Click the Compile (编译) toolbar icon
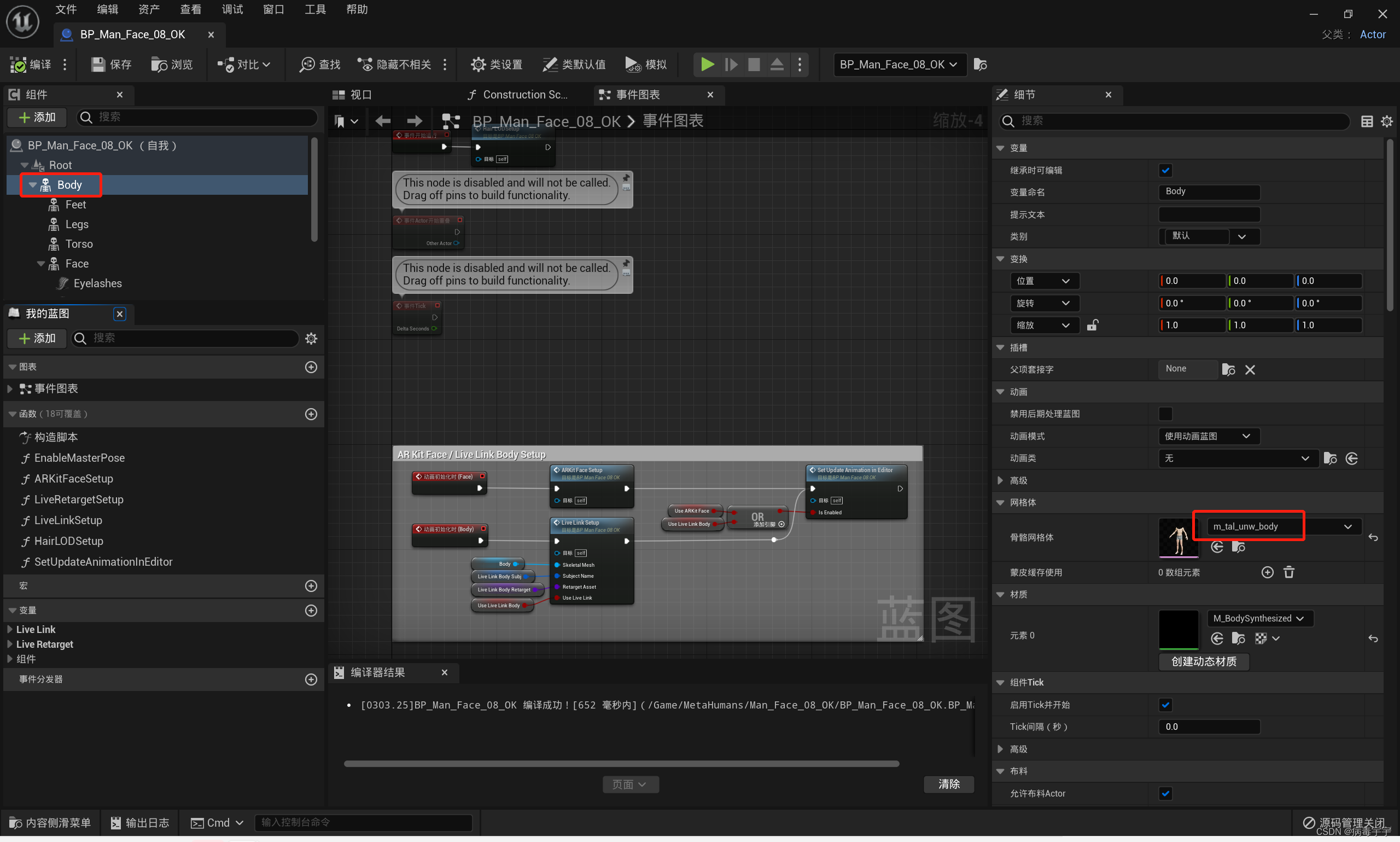Image resolution: width=1400 pixels, height=842 pixels. click(18, 65)
